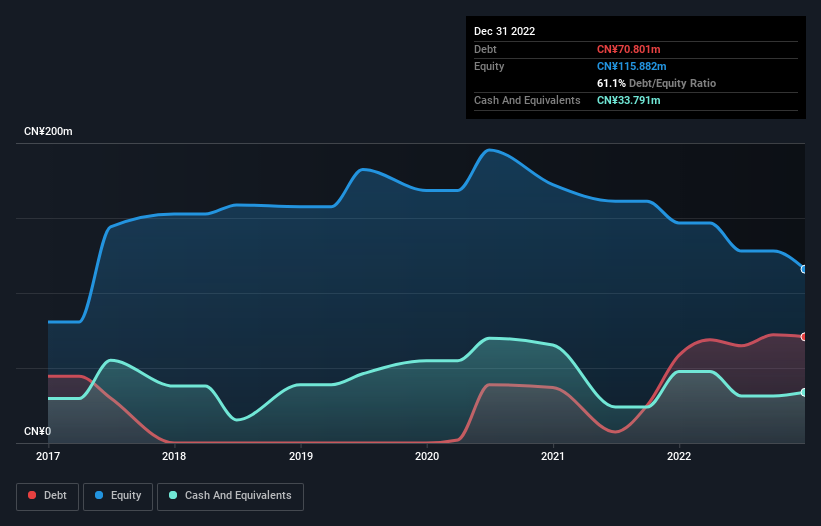Click the teal Cash And Equivalents legend dot
This screenshot has width=821, height=526.
pos(173,495)
